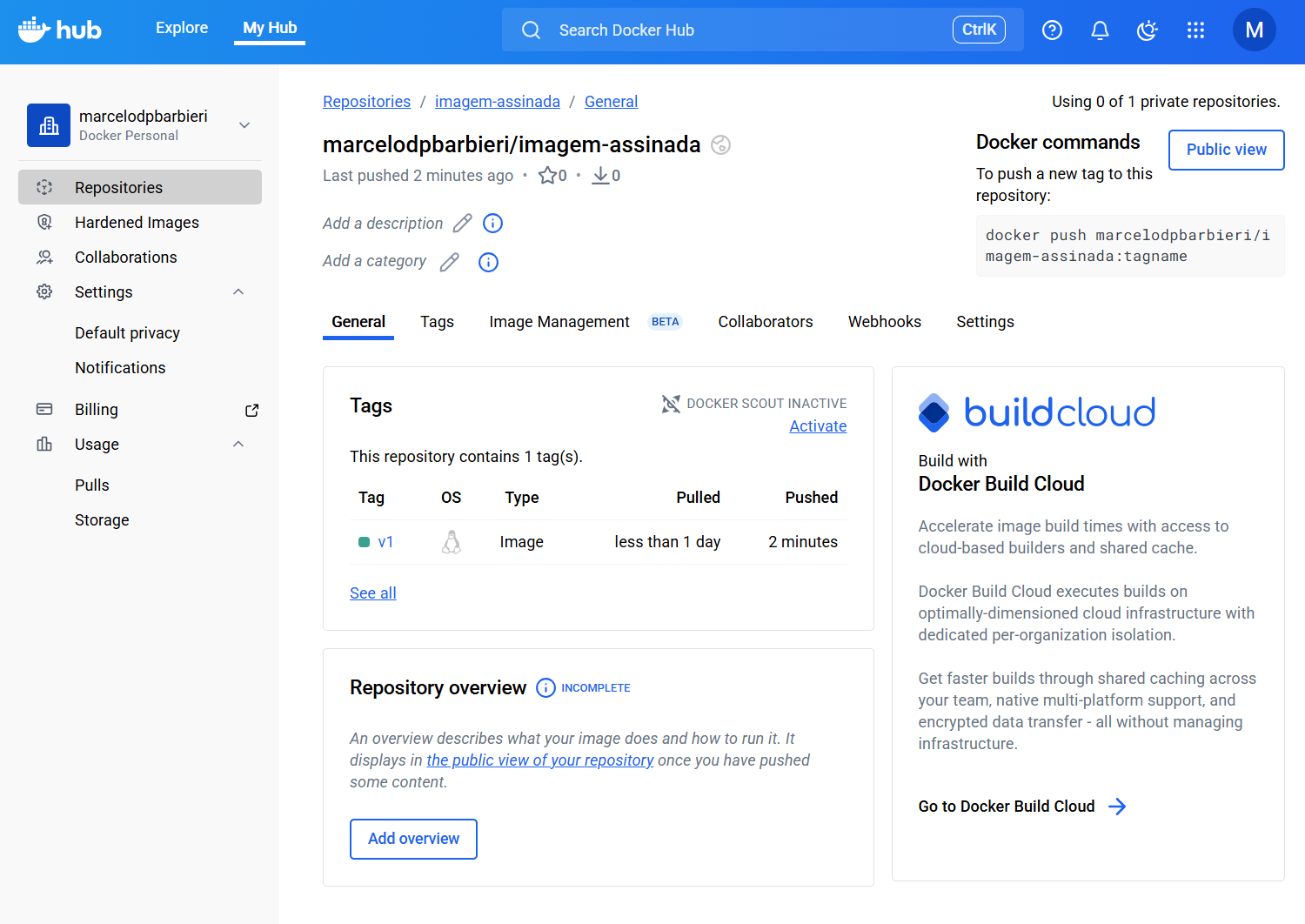Switch to the Tags tab

(437, 322)
